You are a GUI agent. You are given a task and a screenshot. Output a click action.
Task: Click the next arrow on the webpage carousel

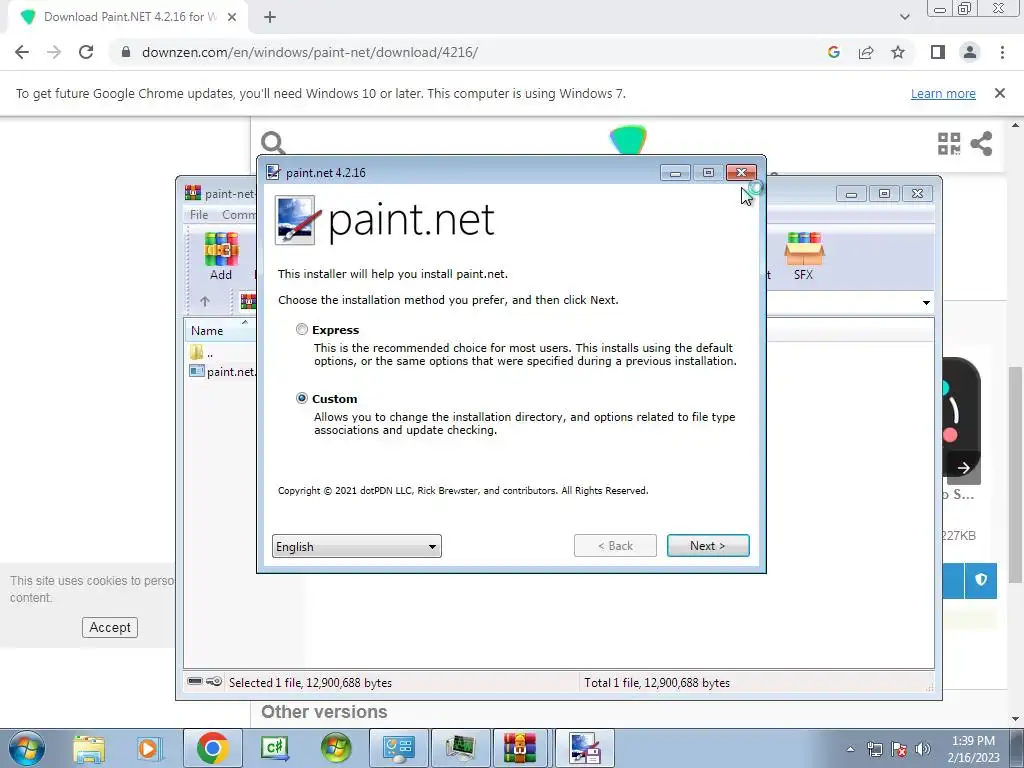point(964,468)
